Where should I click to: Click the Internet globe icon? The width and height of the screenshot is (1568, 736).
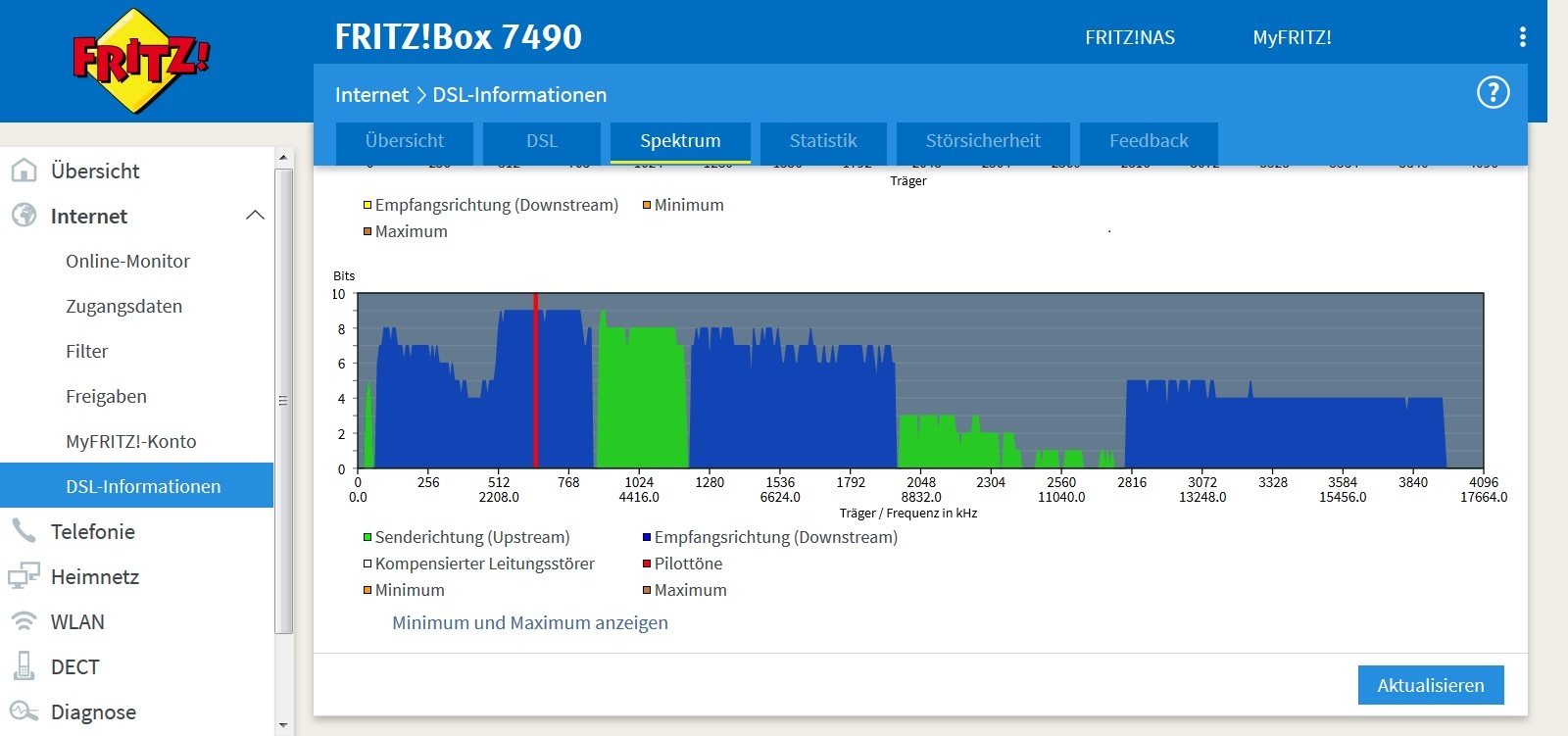tap(24, 216)
